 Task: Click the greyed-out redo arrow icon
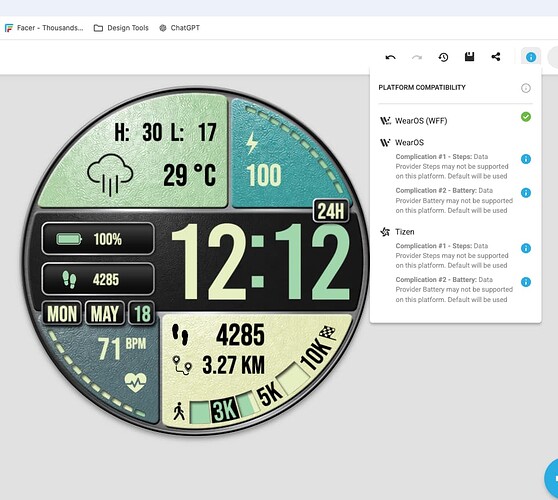pyautogui.click(x=417, y=57)
